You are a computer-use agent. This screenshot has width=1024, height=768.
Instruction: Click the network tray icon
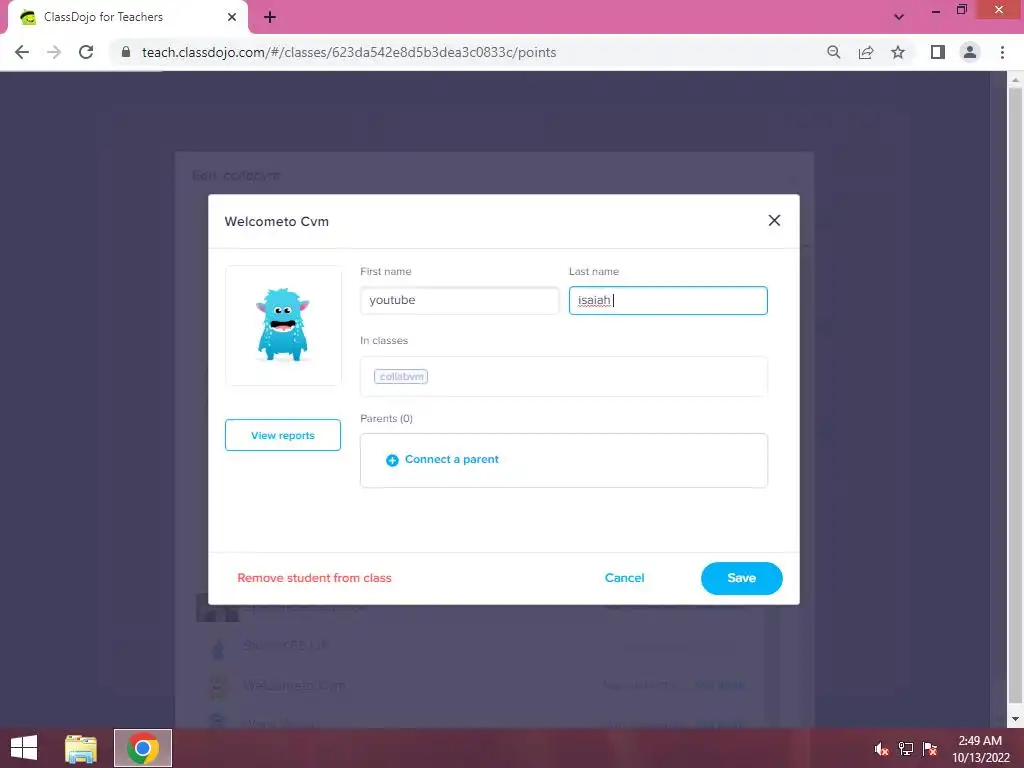(906, 749)
